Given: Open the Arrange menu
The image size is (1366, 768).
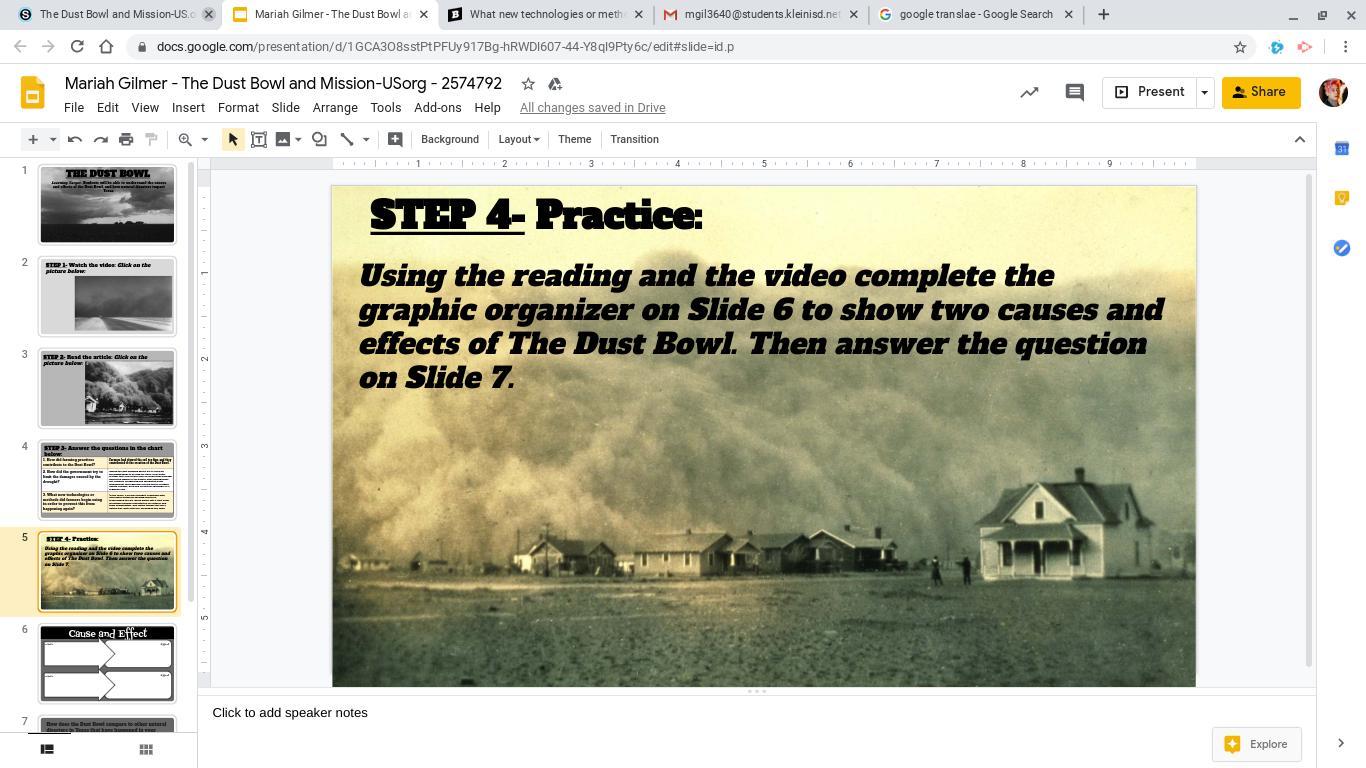Looking at the screenshot, I should 335,108.
